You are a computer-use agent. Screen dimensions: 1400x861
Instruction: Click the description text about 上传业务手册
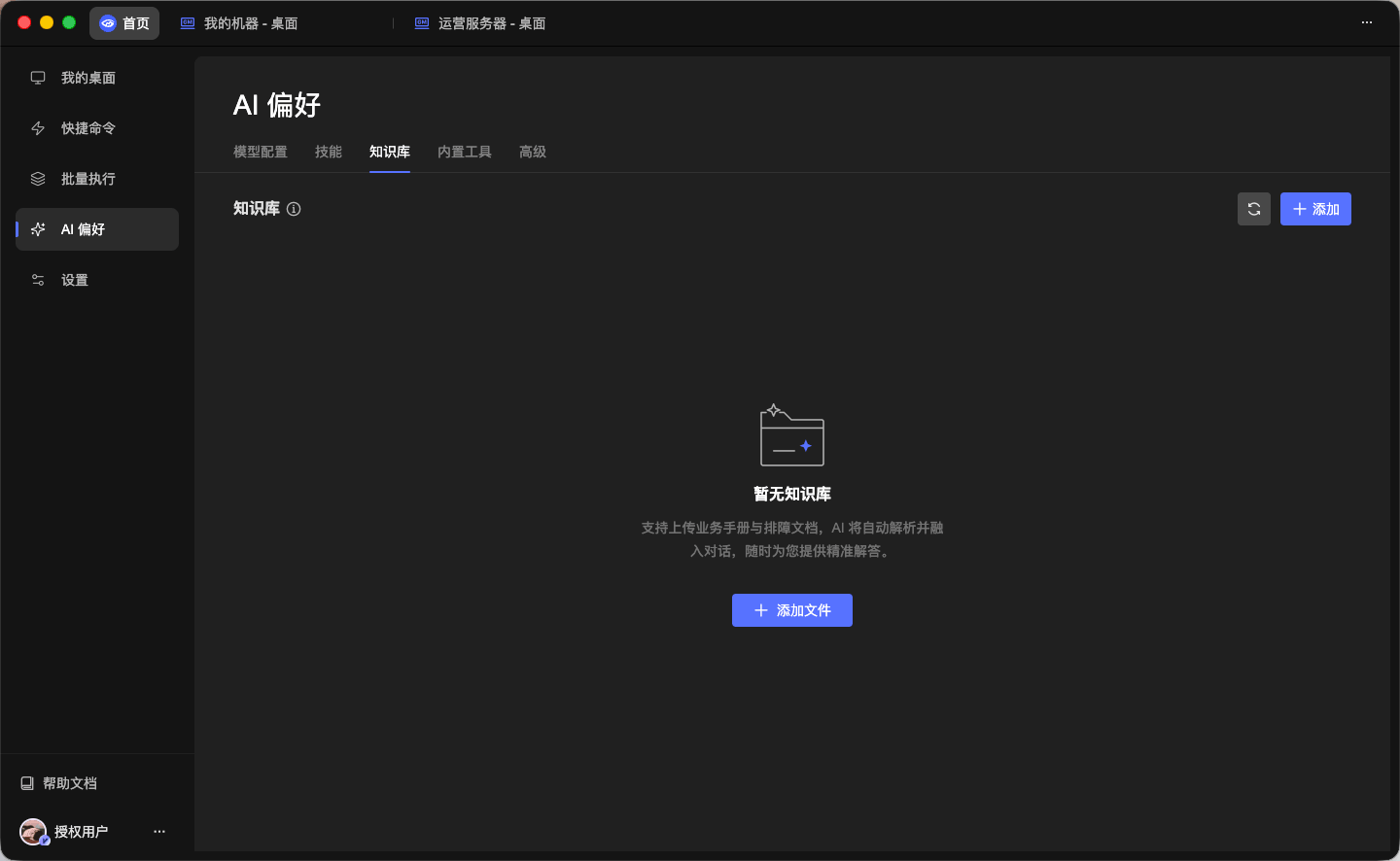click(x=792, y=539)
